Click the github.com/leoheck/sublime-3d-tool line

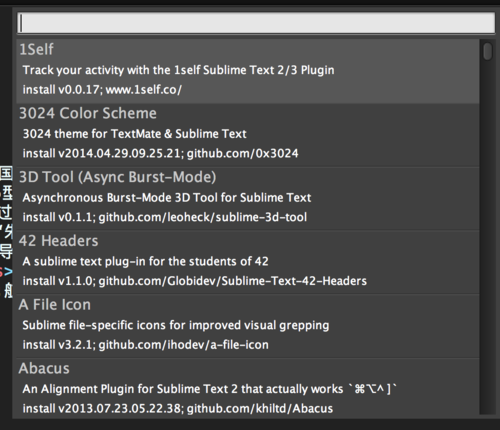(x=165, y=217)
